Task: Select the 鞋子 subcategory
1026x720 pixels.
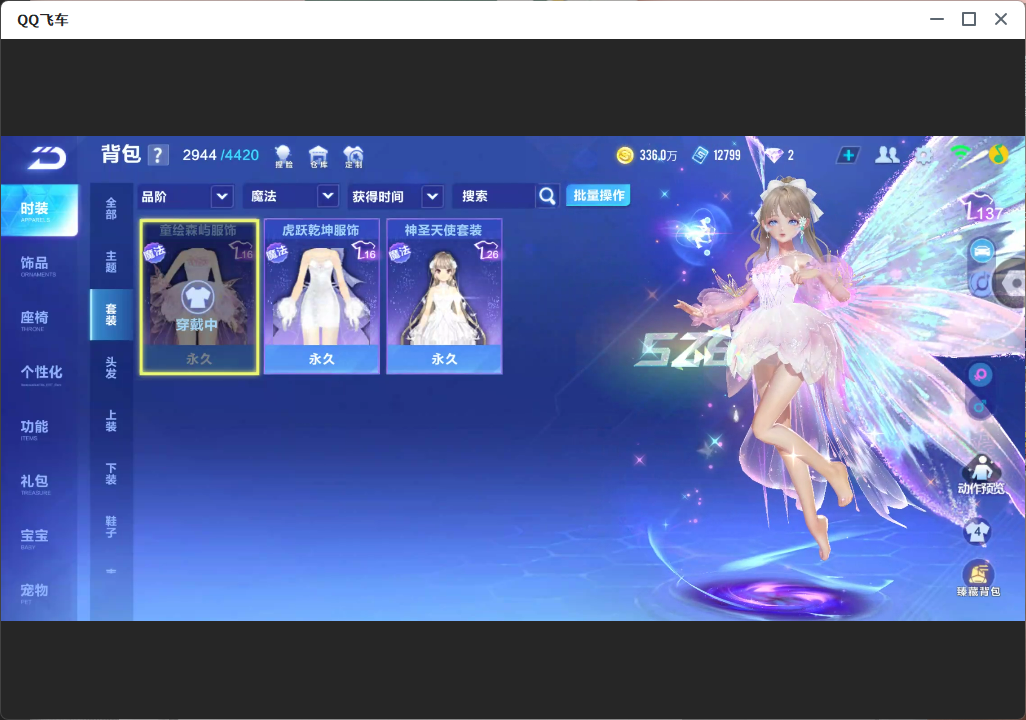Action: [x=111, y=527]
